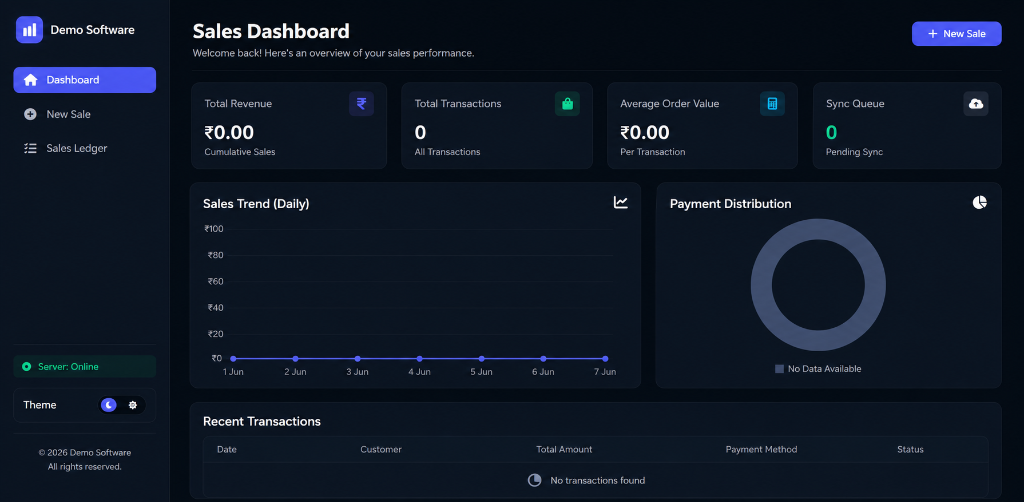Click the blue New Sale button
Screen dimensions: 1024x502
pos(957,33)
